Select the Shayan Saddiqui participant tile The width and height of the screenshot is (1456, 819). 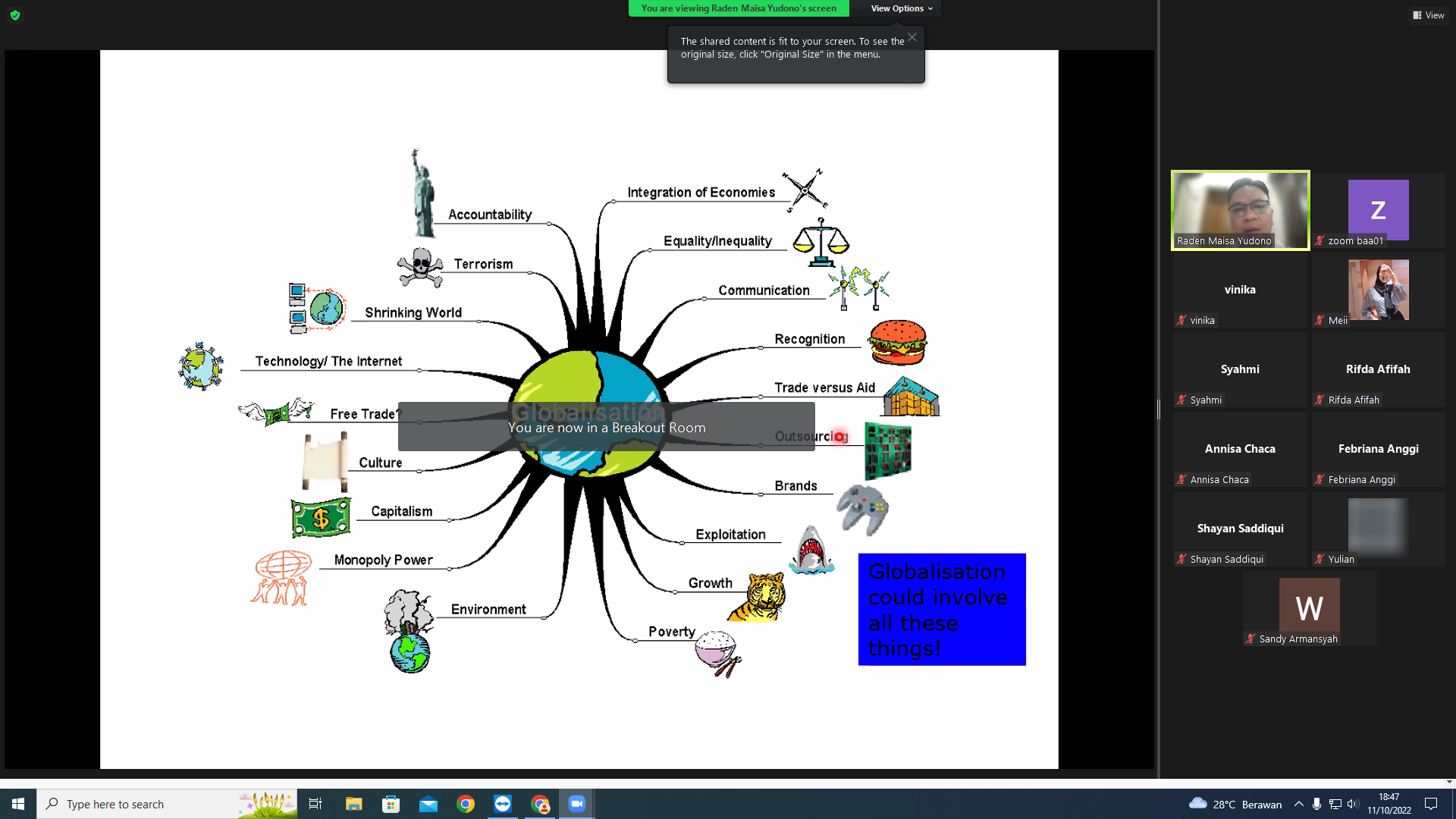tap(1241, 529)
